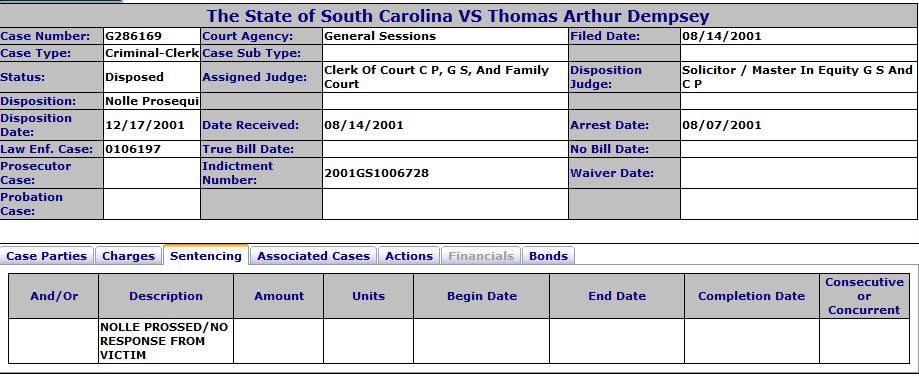The width and height of the screenshot is (919, 377).
Task: Switch to the Actions tab
Action: [409, 256]
